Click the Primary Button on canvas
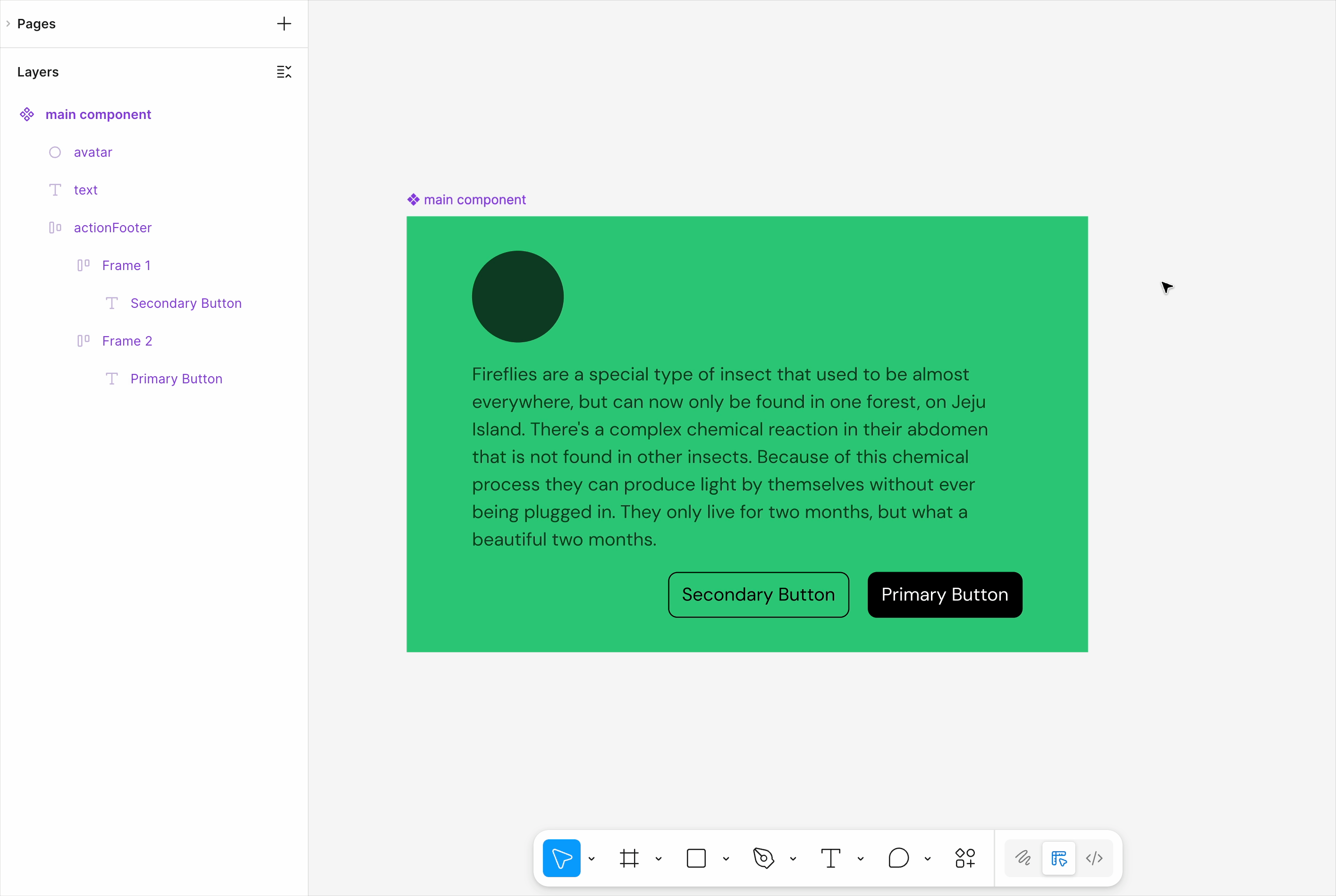This screenshot has width=1336, height=896. (x=944, y=594)
